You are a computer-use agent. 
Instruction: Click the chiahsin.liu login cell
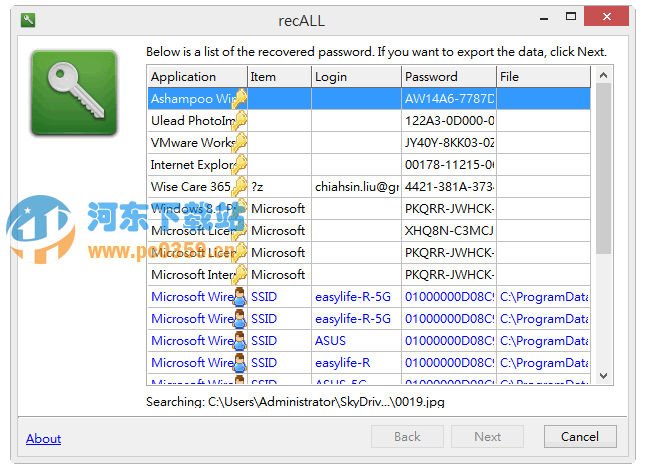(x=356, y=187)
